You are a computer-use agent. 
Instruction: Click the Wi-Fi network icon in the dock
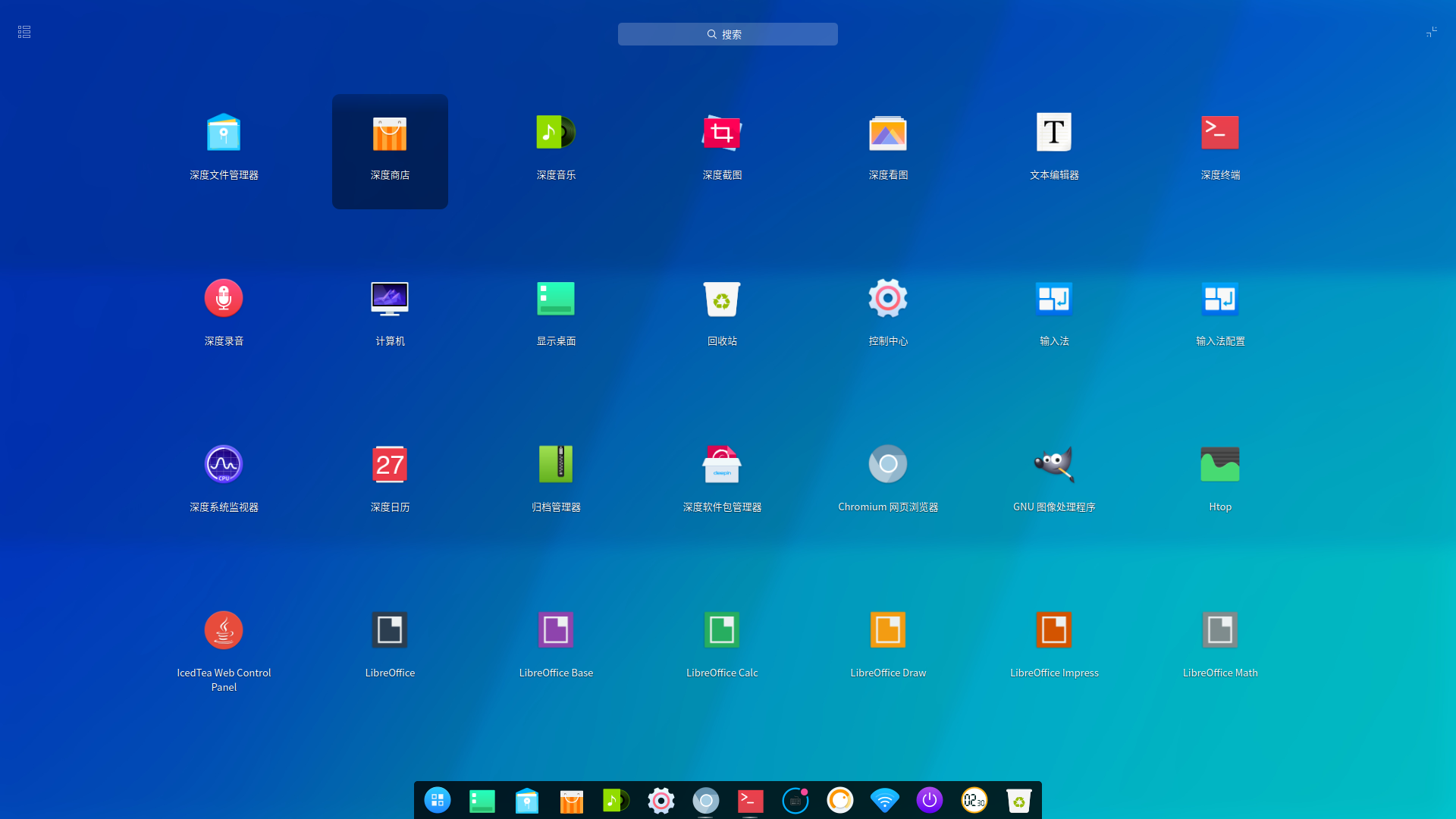884,800
